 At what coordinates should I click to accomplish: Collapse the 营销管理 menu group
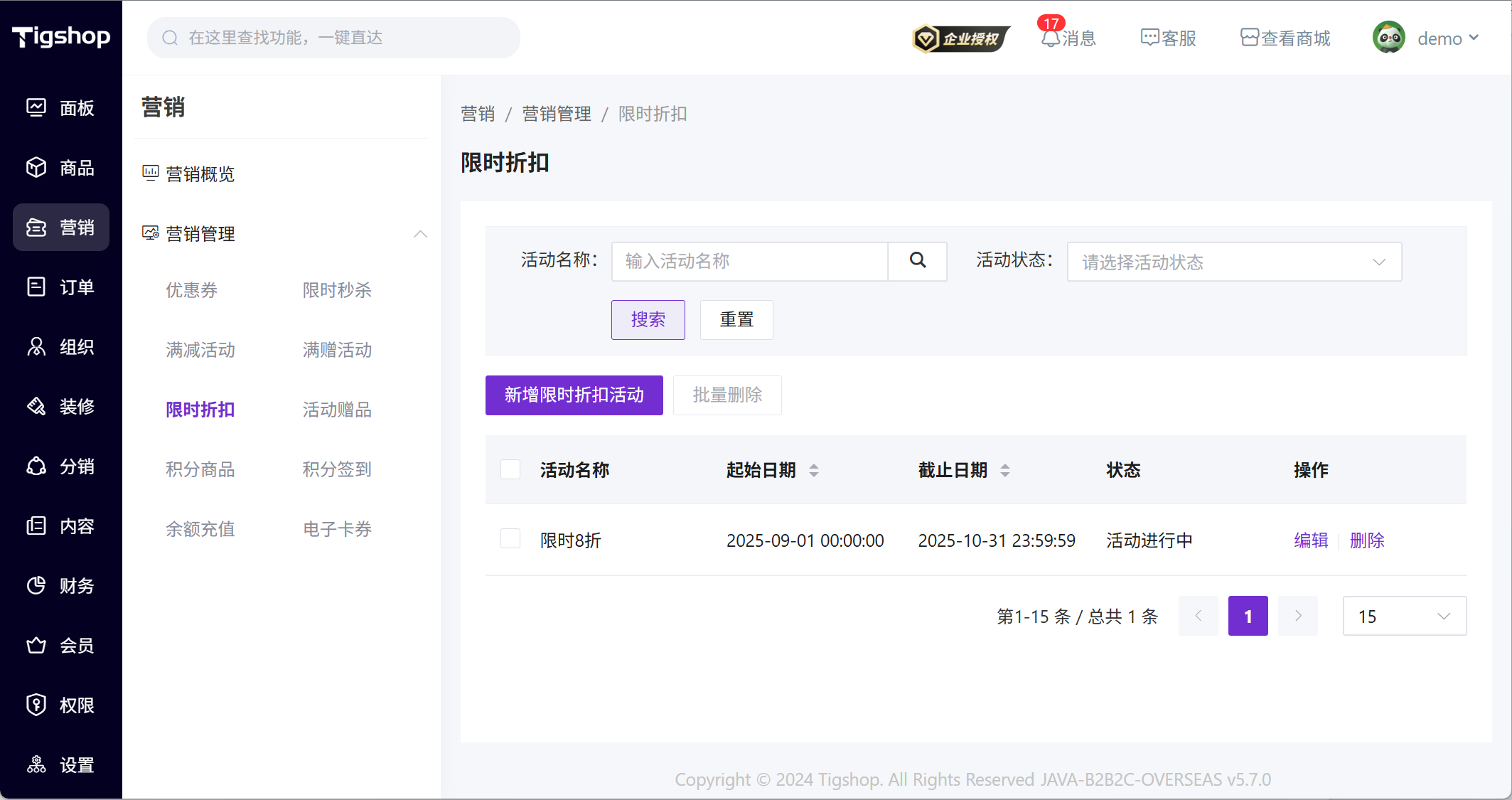click(x=420, y=234)
